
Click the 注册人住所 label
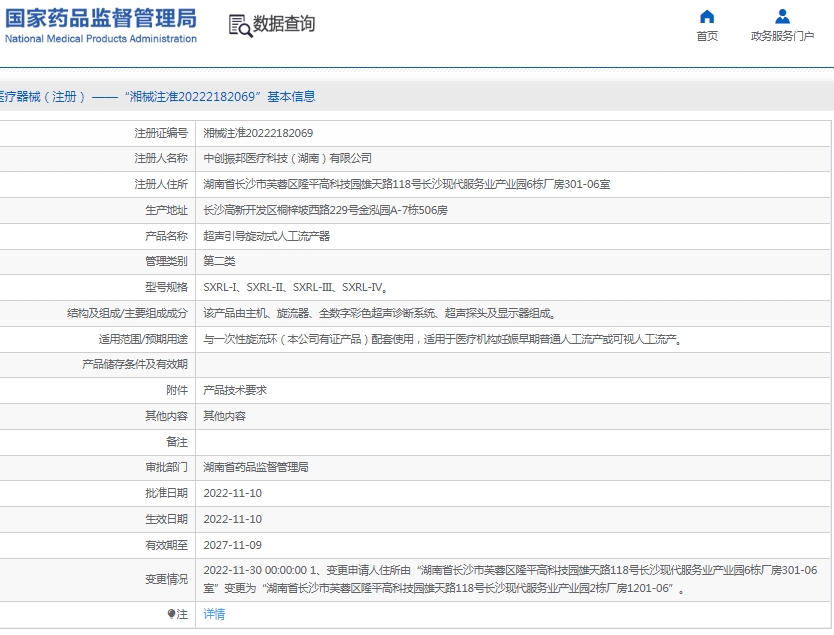point(161,184)
